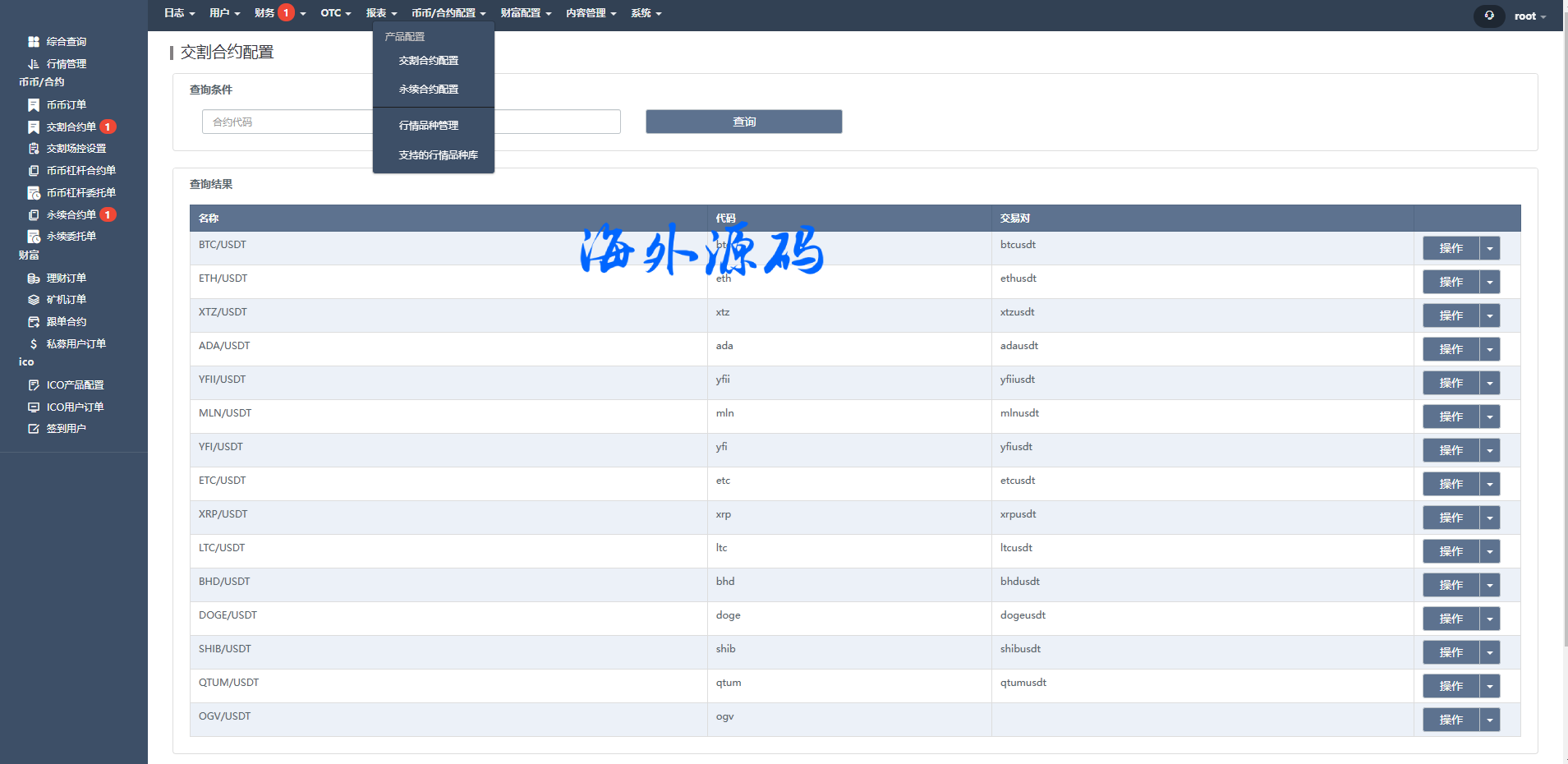Click the 私募用户订单 dollar icon

(x=34, y=344)
